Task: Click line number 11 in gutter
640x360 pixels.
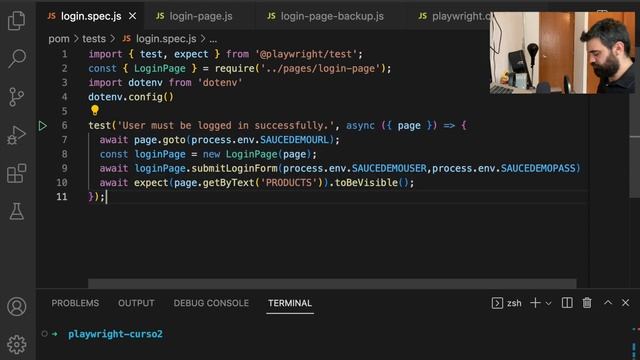Action: (x=62, y=197)
